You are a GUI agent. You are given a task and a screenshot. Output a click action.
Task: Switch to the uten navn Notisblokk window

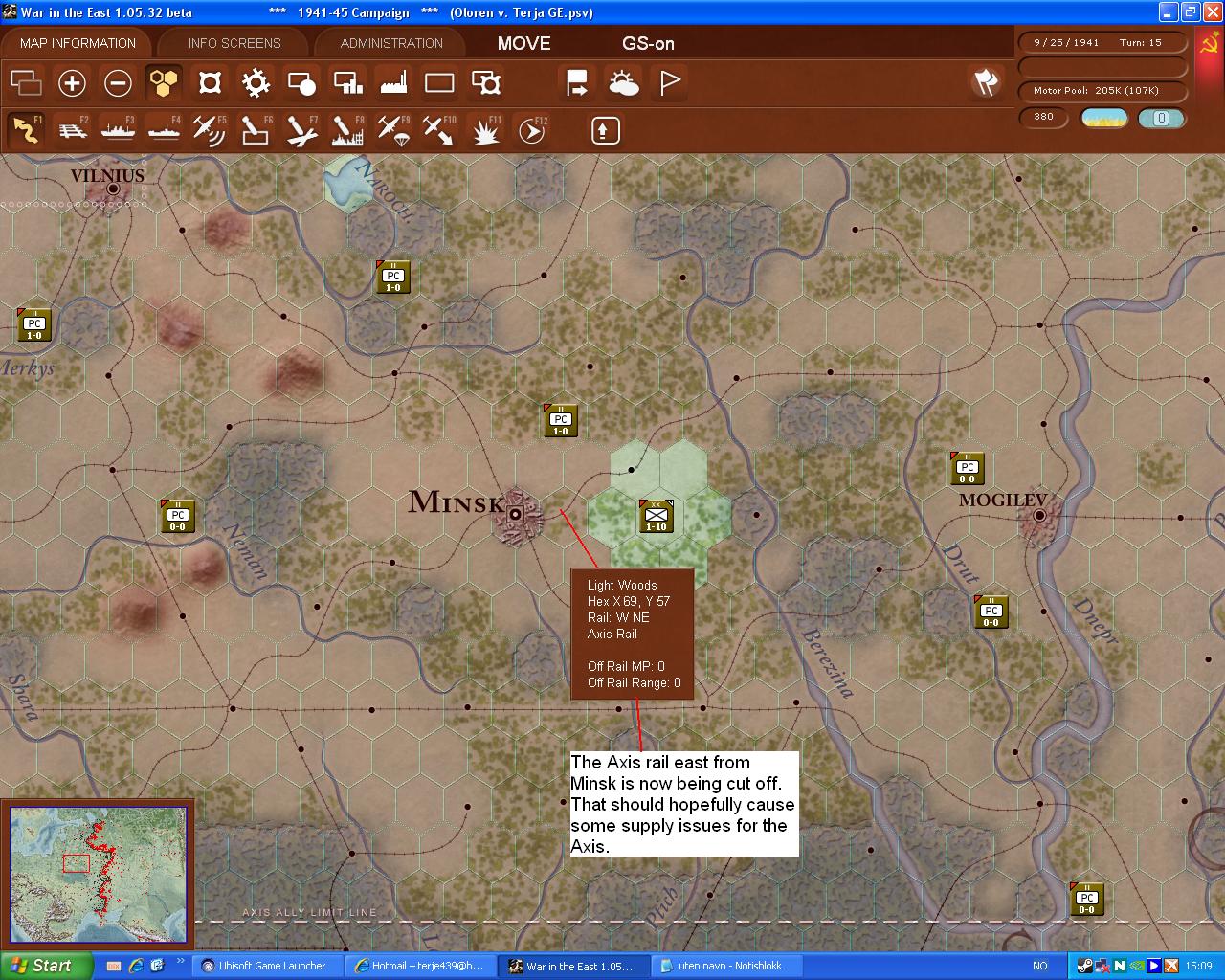pyautogui.click(x=727, y=967)
